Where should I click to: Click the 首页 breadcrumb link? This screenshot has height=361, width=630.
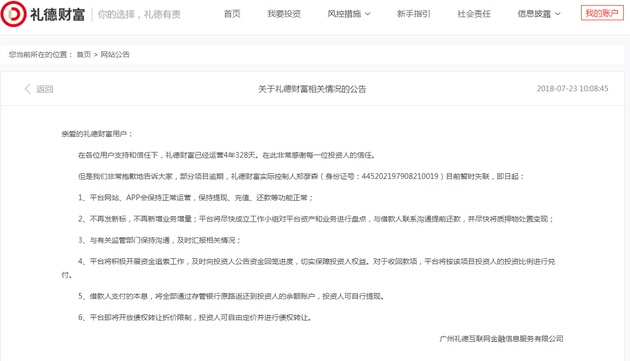point(84,55)
